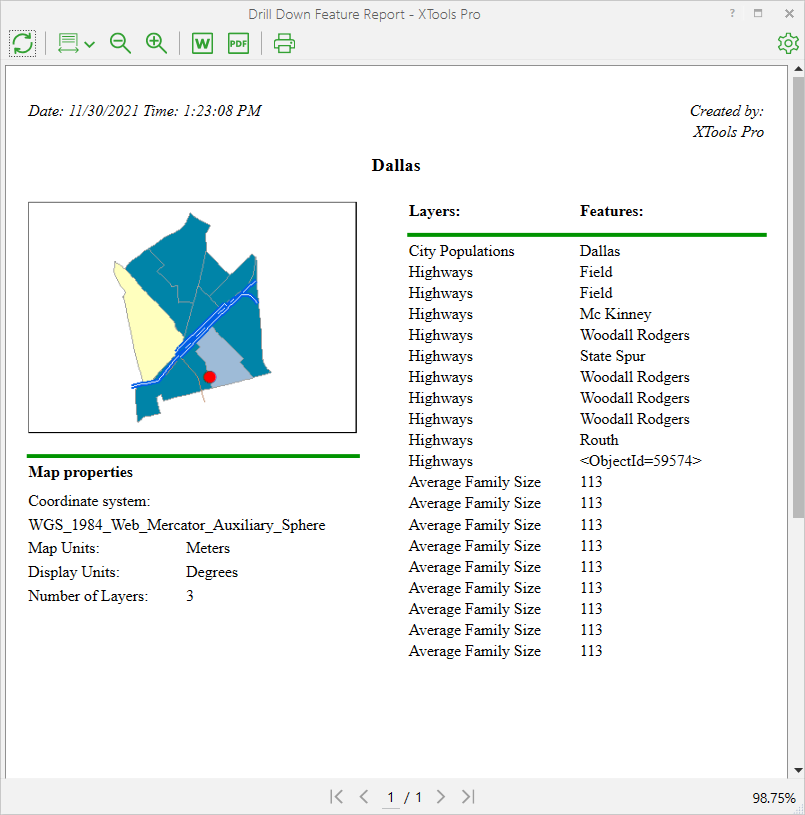The width and height of the screenshot is (805, 815).
Task: Click the red point on map
Action: tap(209, 377)
